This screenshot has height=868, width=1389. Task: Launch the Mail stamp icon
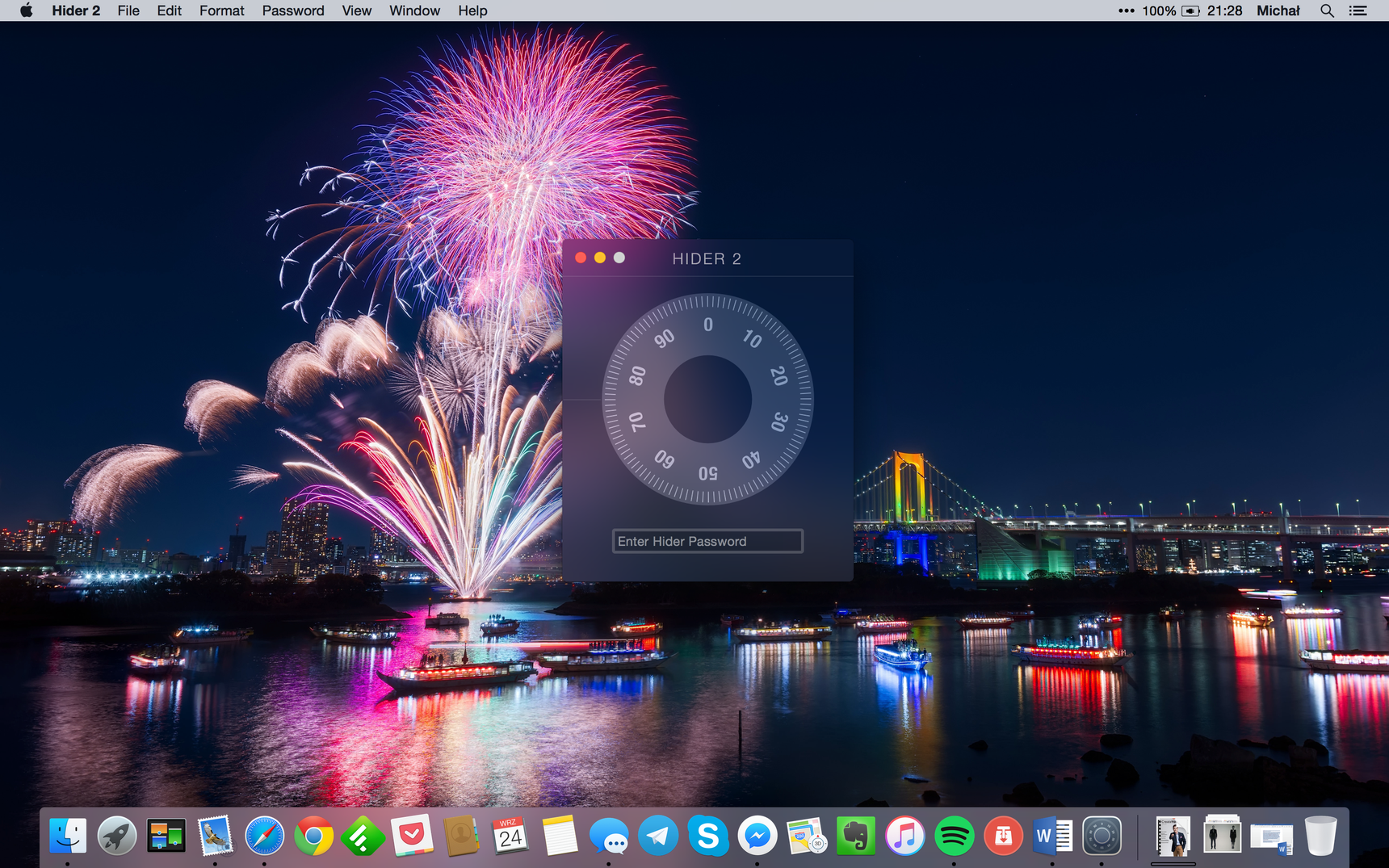click(216, 837)
